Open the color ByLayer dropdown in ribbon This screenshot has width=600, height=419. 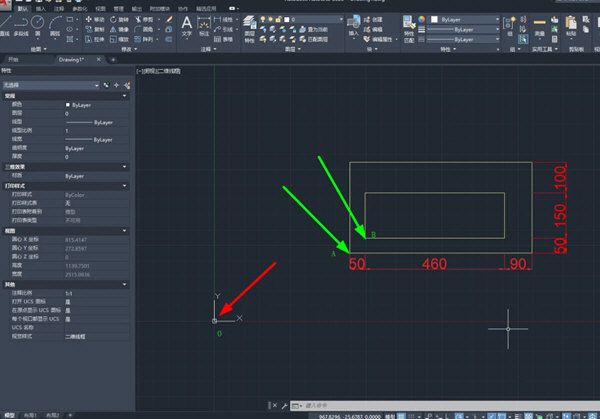[x=465, y=19]
